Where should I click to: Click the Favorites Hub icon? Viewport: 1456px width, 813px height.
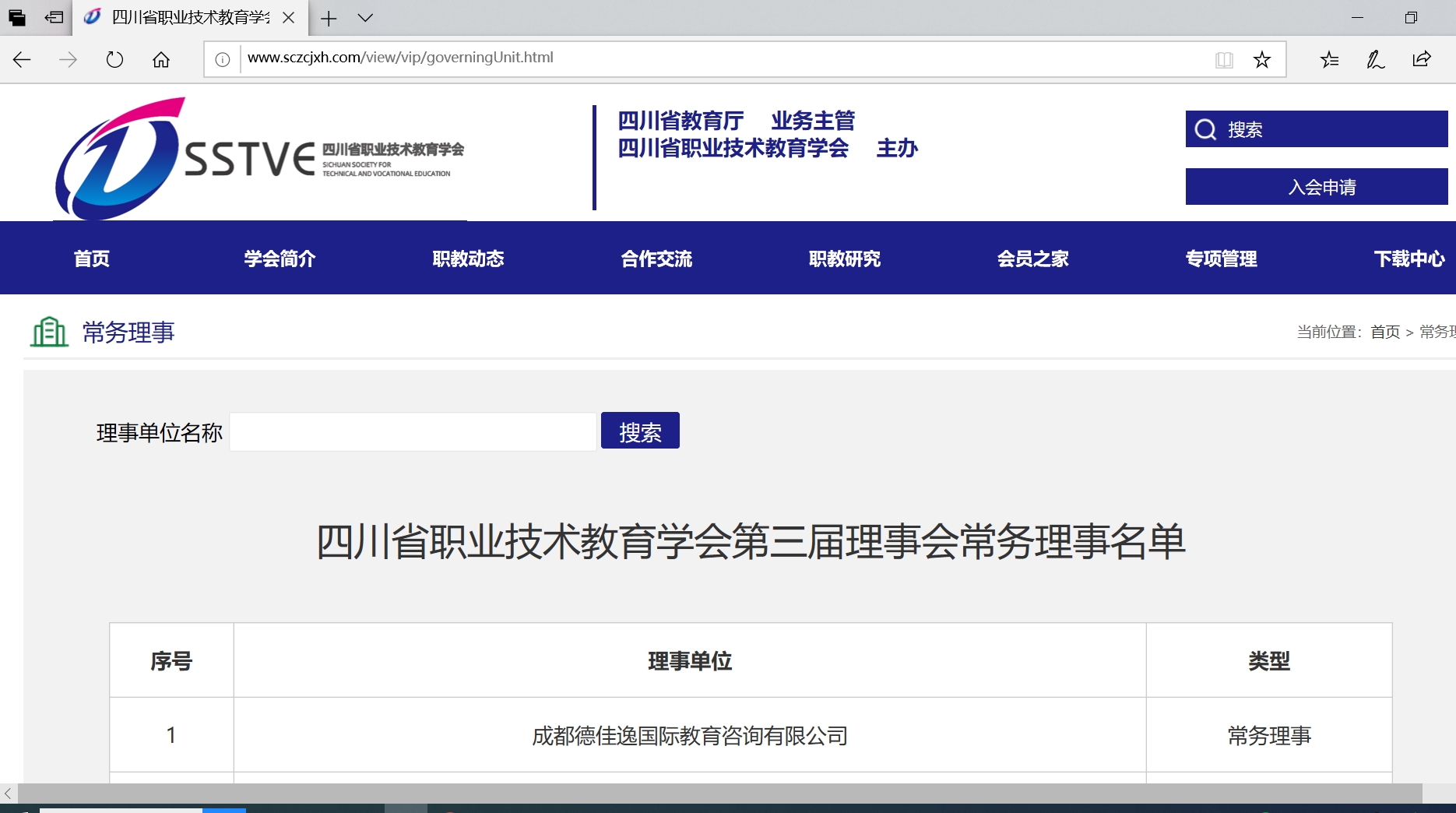tap(1329, 58)
